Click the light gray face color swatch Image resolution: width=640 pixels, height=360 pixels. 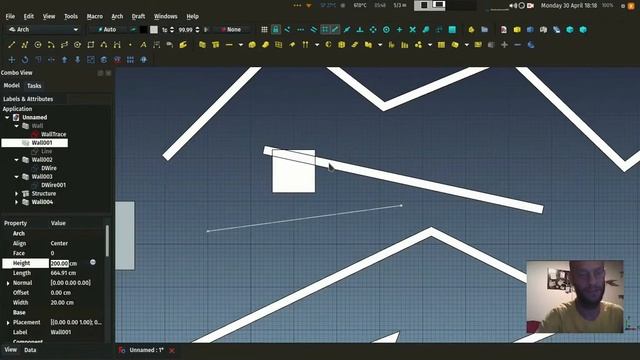coord(154,29)
